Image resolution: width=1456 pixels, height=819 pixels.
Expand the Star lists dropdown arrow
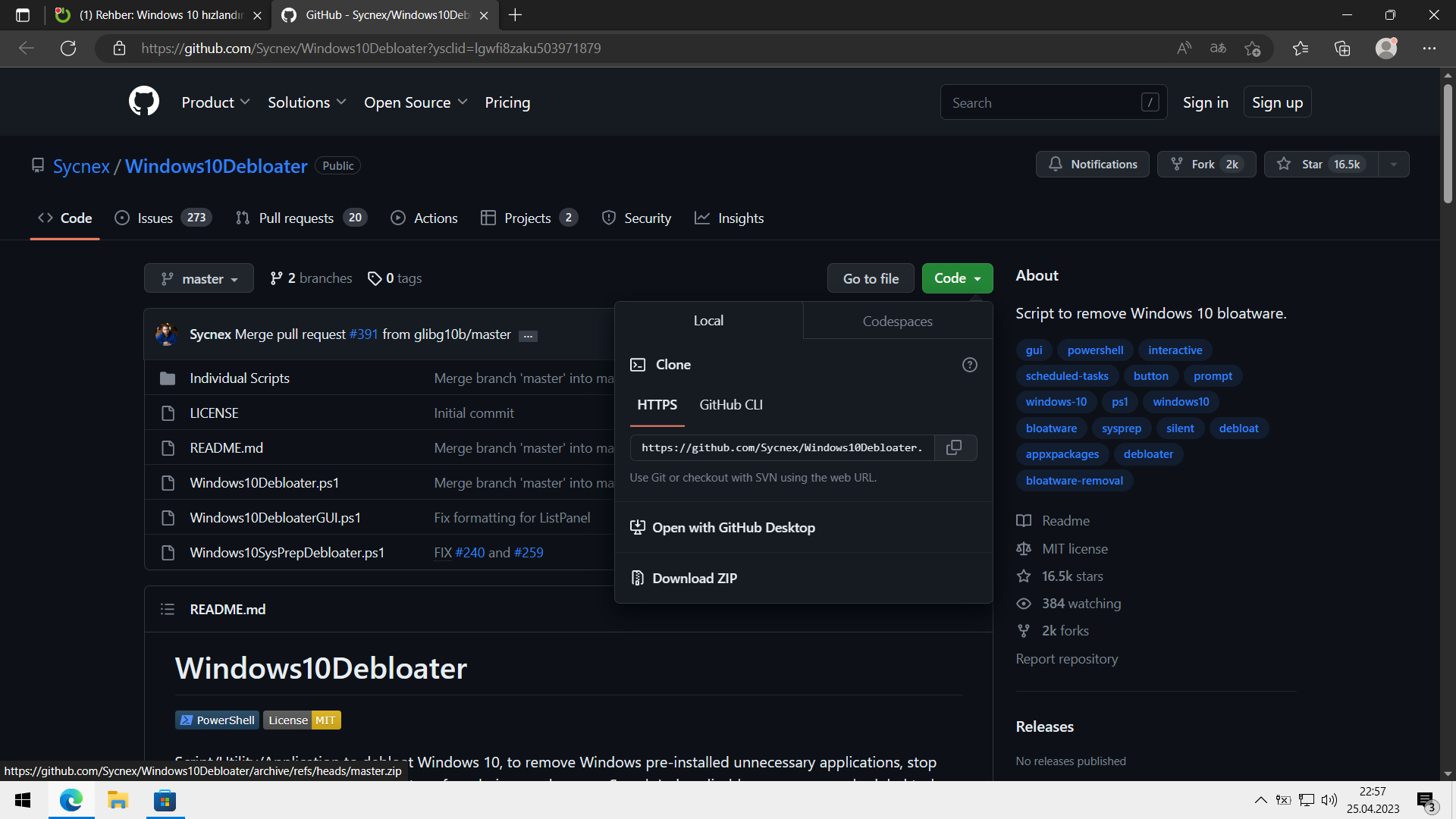click(x=1393, y=165)
